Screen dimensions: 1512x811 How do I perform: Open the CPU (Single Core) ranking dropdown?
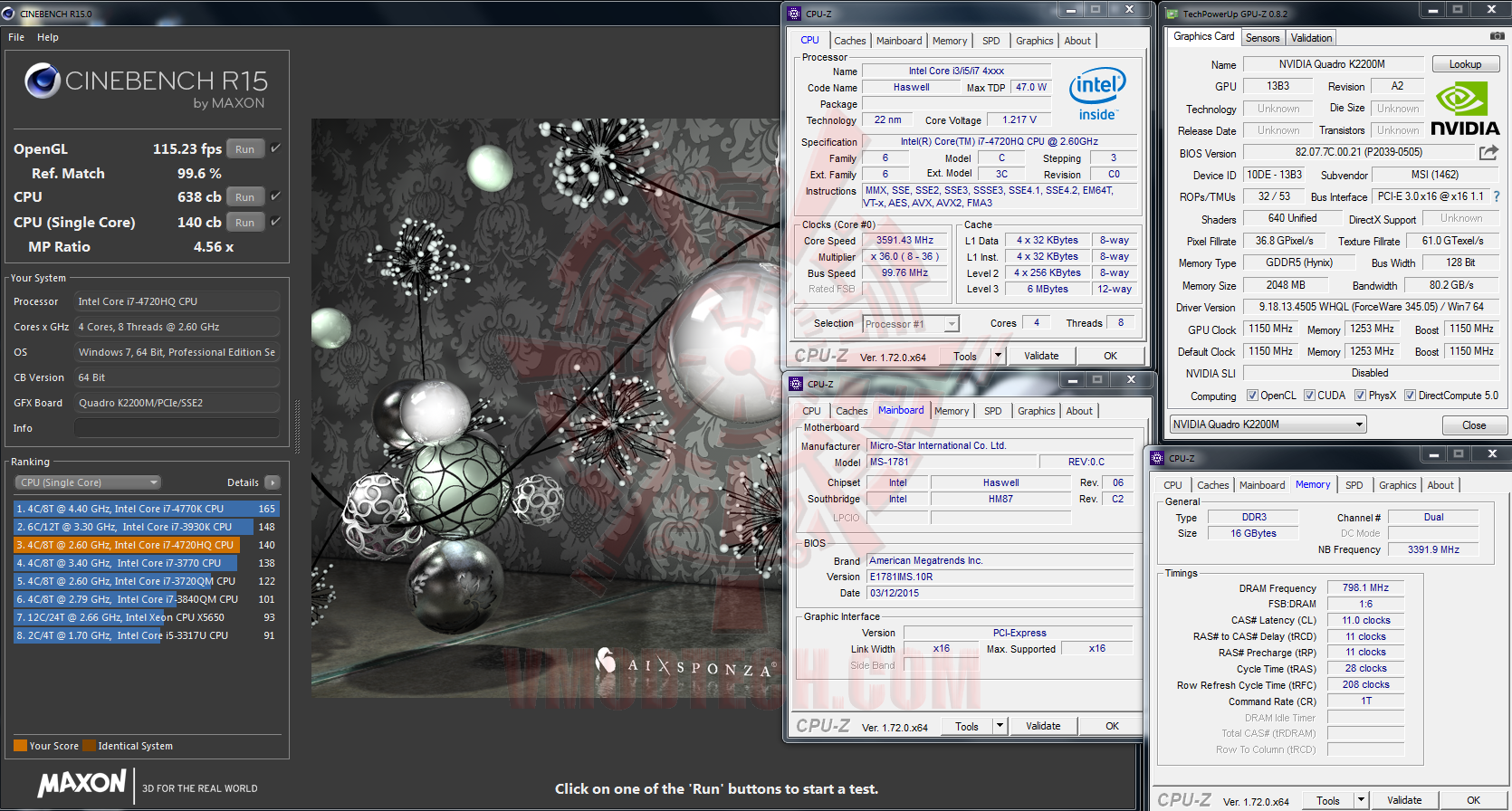pyautogui.click(x=88, y=482)
